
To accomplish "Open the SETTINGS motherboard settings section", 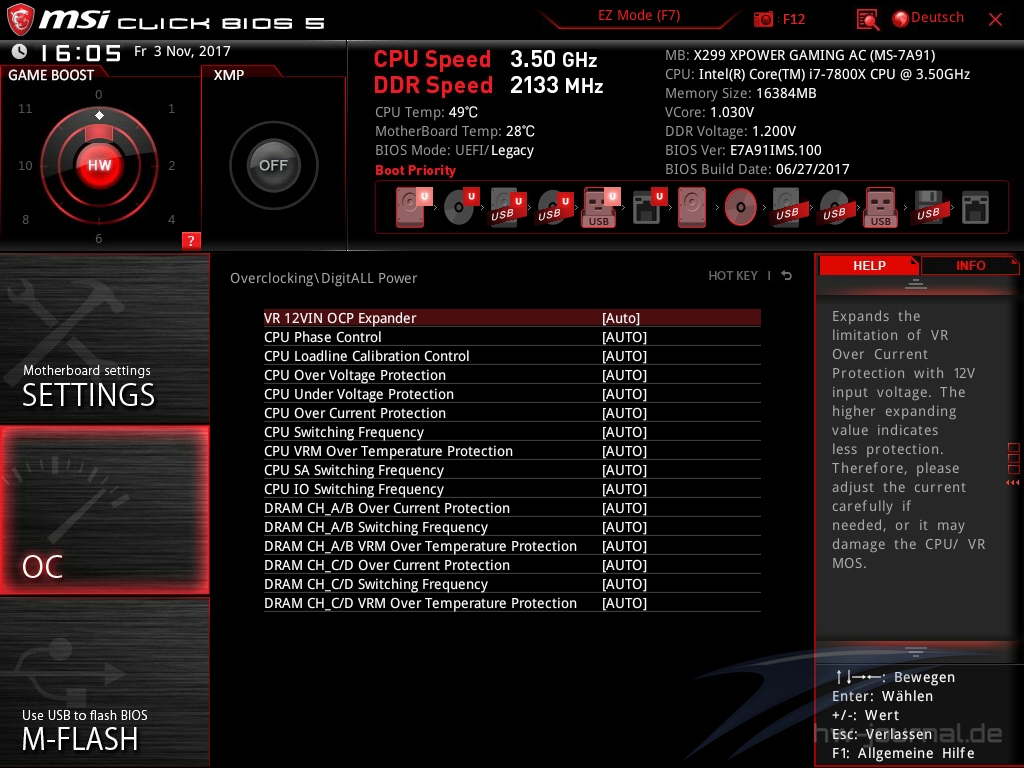I will click(104, 338).
